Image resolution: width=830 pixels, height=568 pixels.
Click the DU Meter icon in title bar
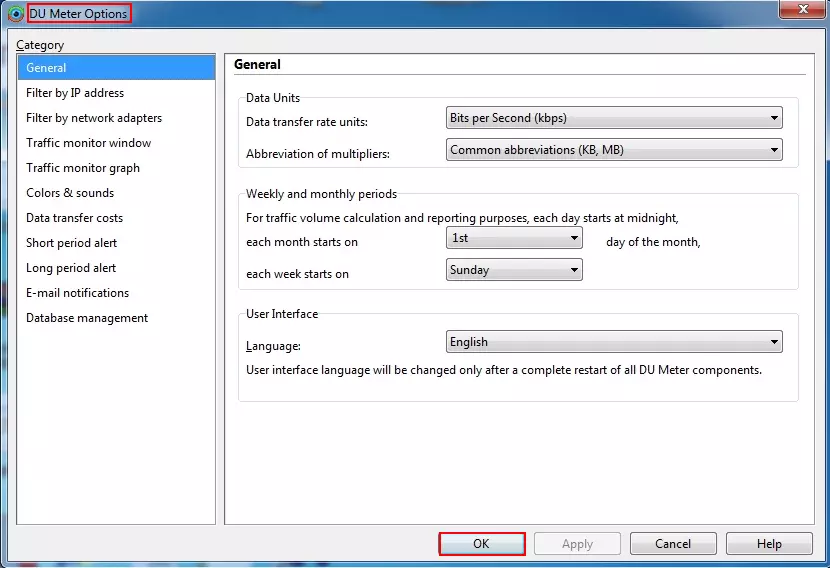(16, 14)
